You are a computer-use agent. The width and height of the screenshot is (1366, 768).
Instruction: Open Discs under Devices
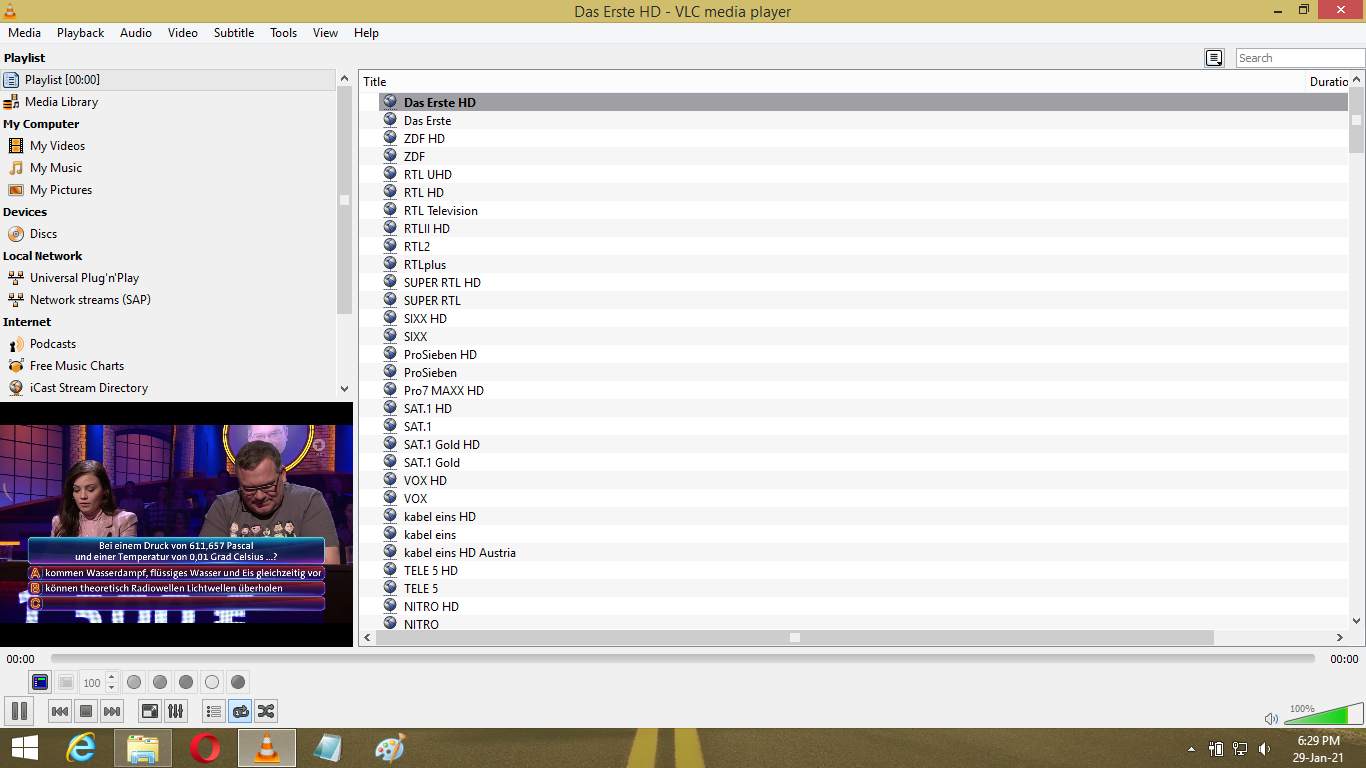coord(43,234)
